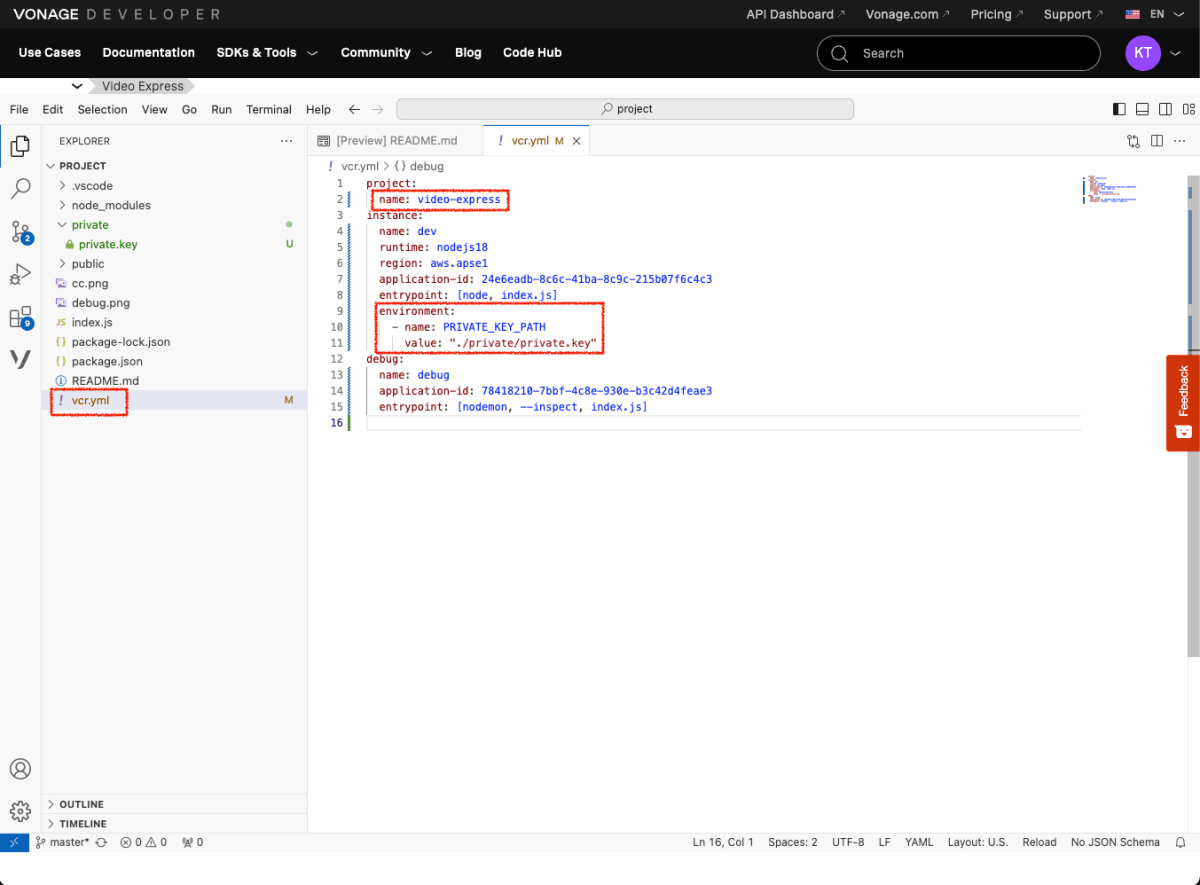Open the API Dashboard link
Viewport: 1200px width, 885px height.
click(795, 15)
